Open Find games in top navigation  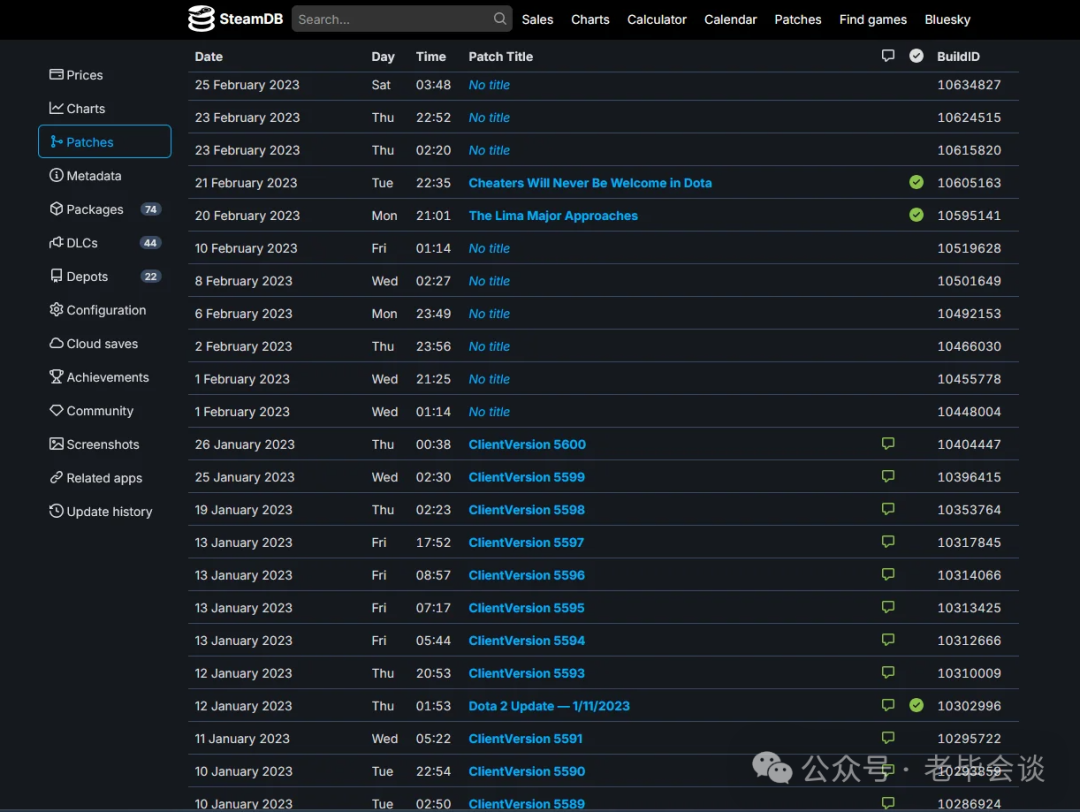tap(873, 19)
